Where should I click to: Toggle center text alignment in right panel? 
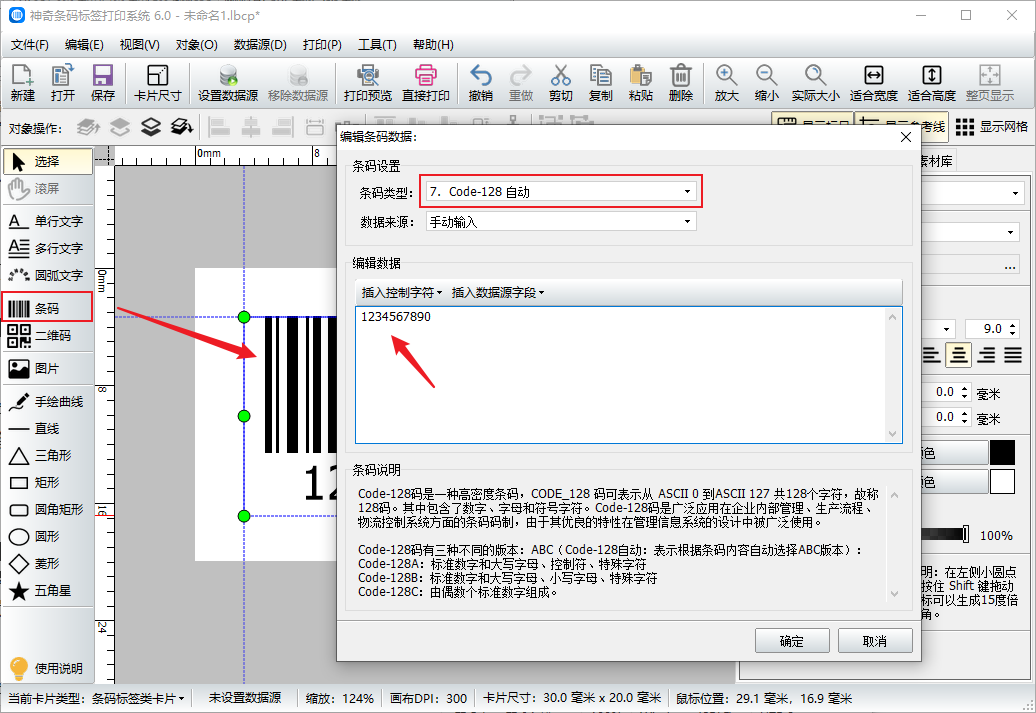[x=958, y=356]
